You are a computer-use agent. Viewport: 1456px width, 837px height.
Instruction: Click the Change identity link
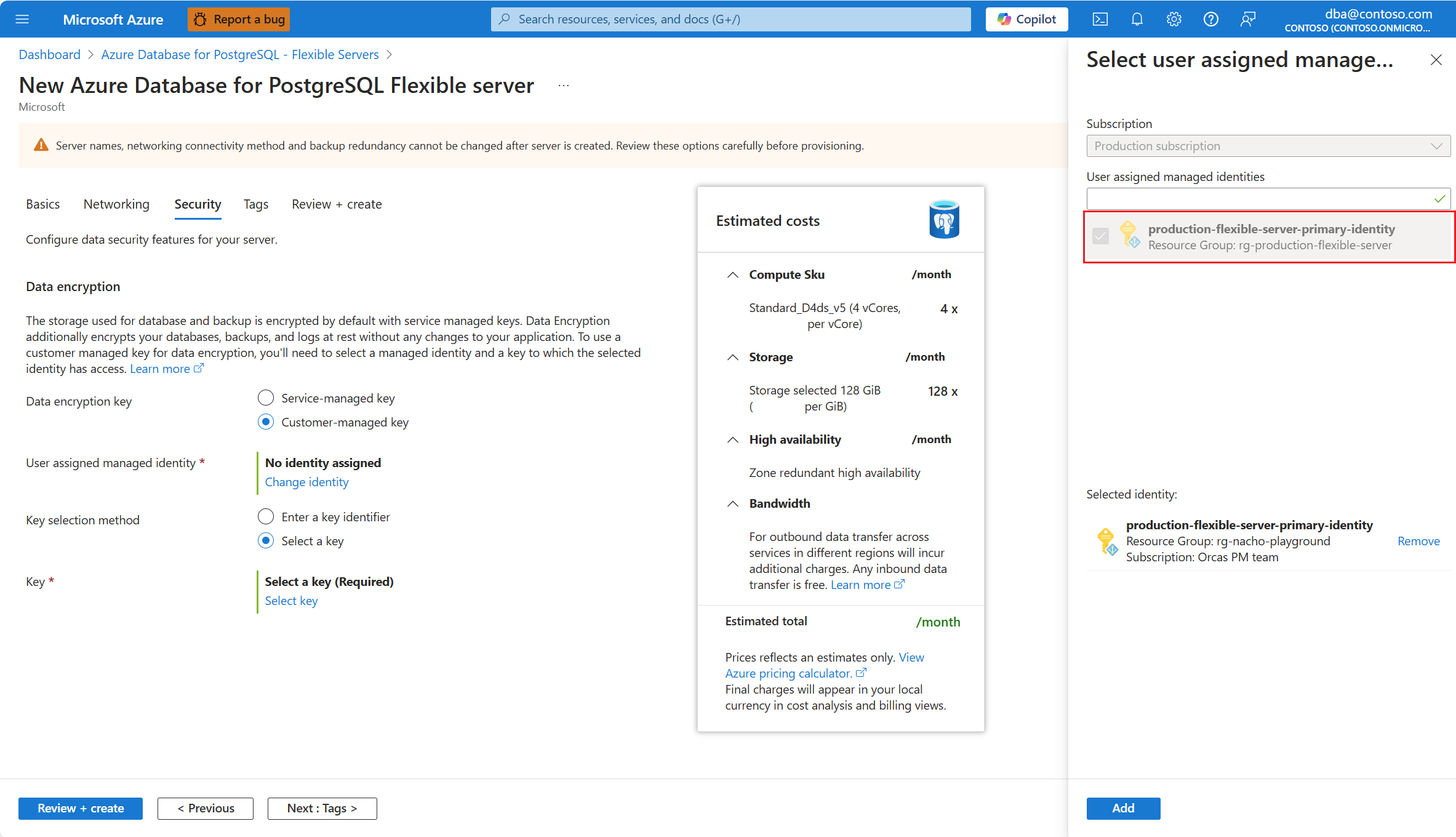point(306,482)
